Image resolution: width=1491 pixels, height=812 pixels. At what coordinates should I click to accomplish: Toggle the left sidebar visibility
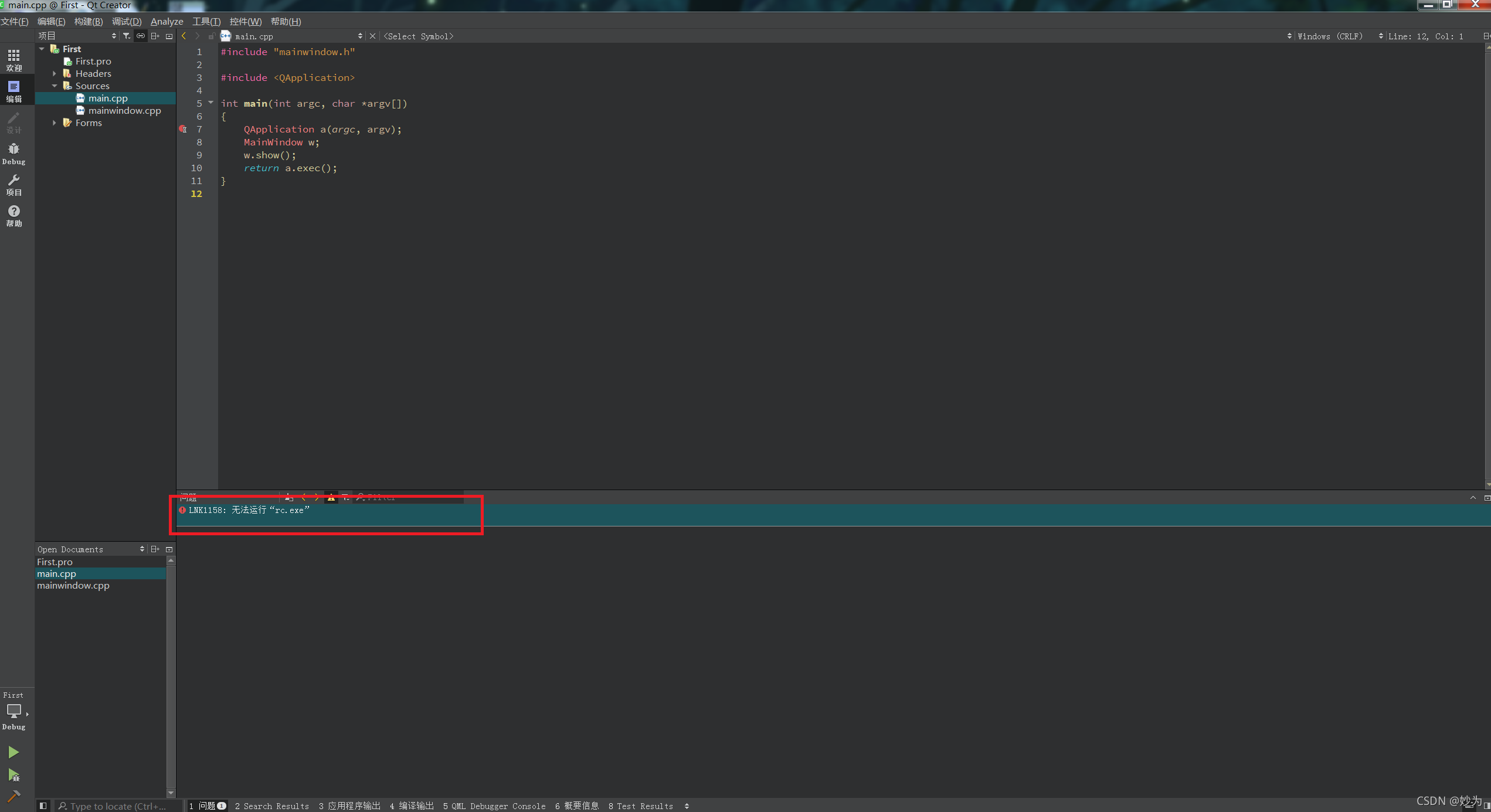tap(43, 806)
